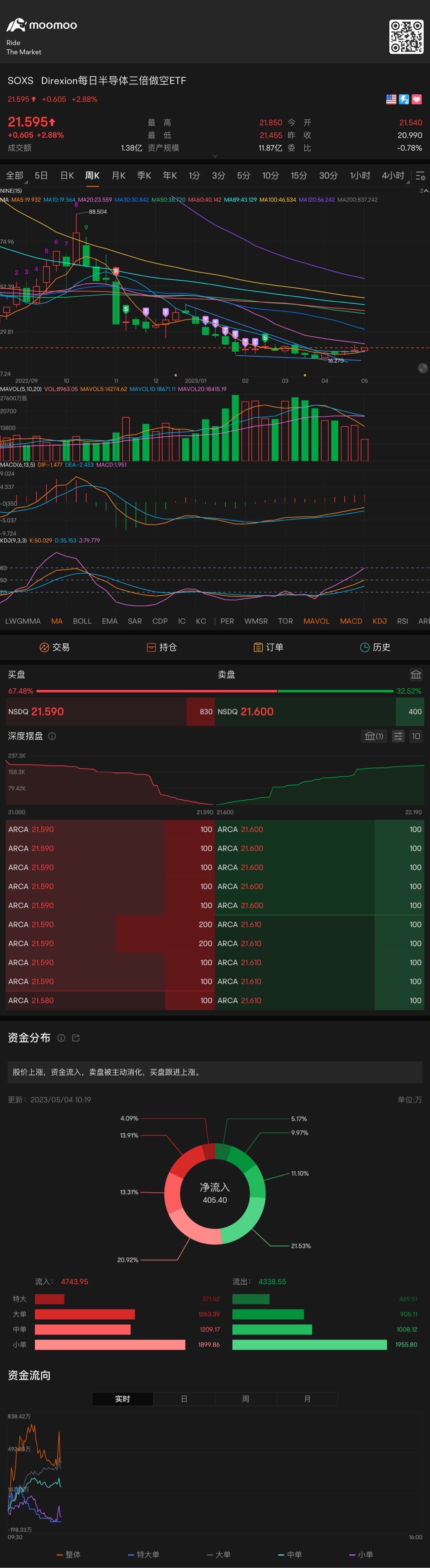Open 历史 history button
430x1568 pixels.
click(375, 647)
